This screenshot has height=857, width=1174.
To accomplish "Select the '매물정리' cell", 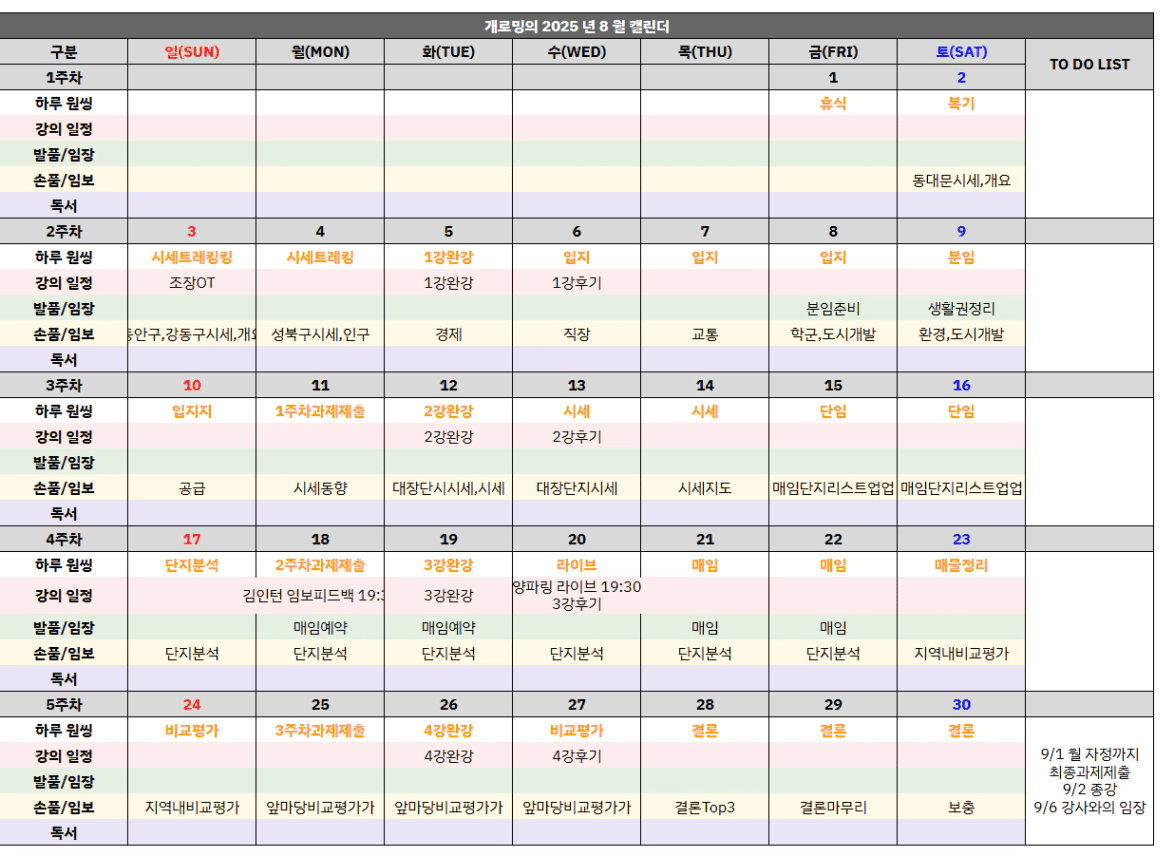I will (961, 565).
